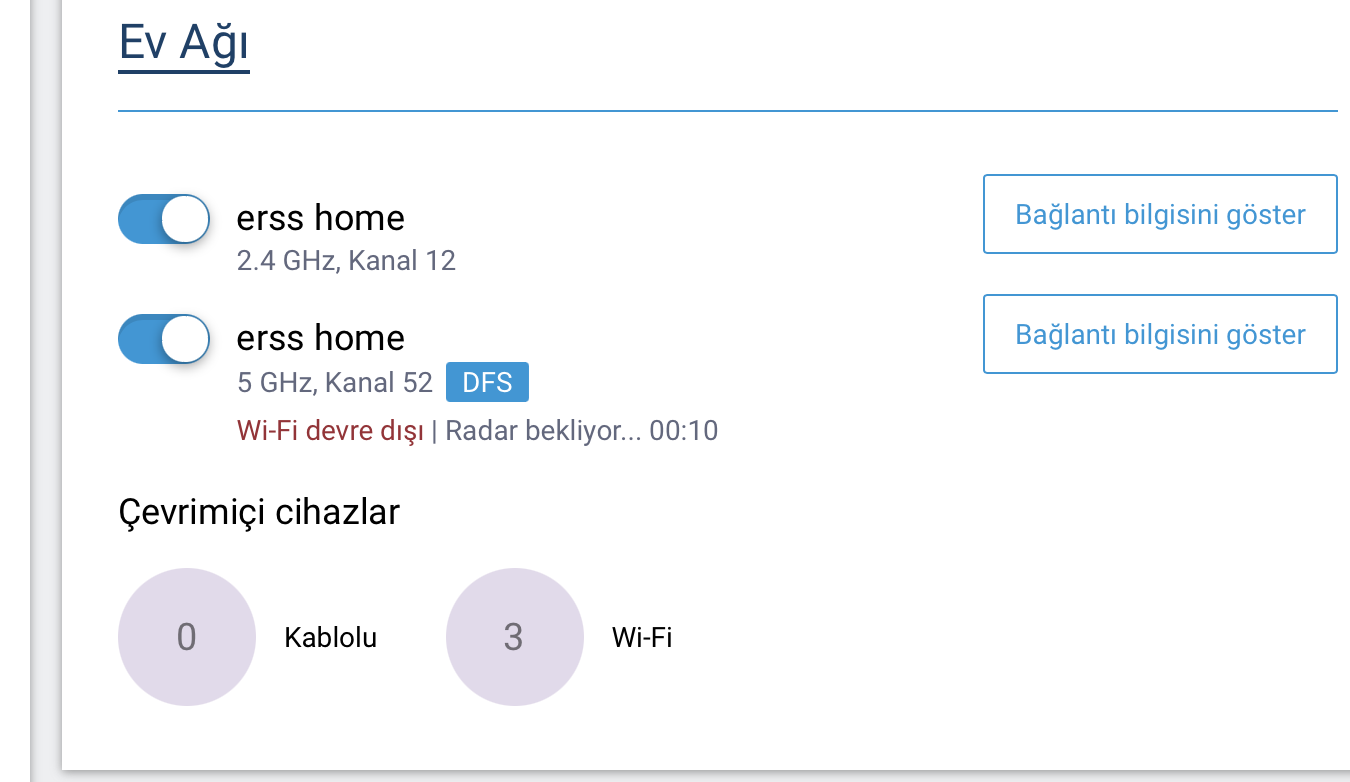Viewport: 1350px width, 782px height.
Task: Click the Çevrimiçi cihazlar heading
Action: [x=259, y=512]
